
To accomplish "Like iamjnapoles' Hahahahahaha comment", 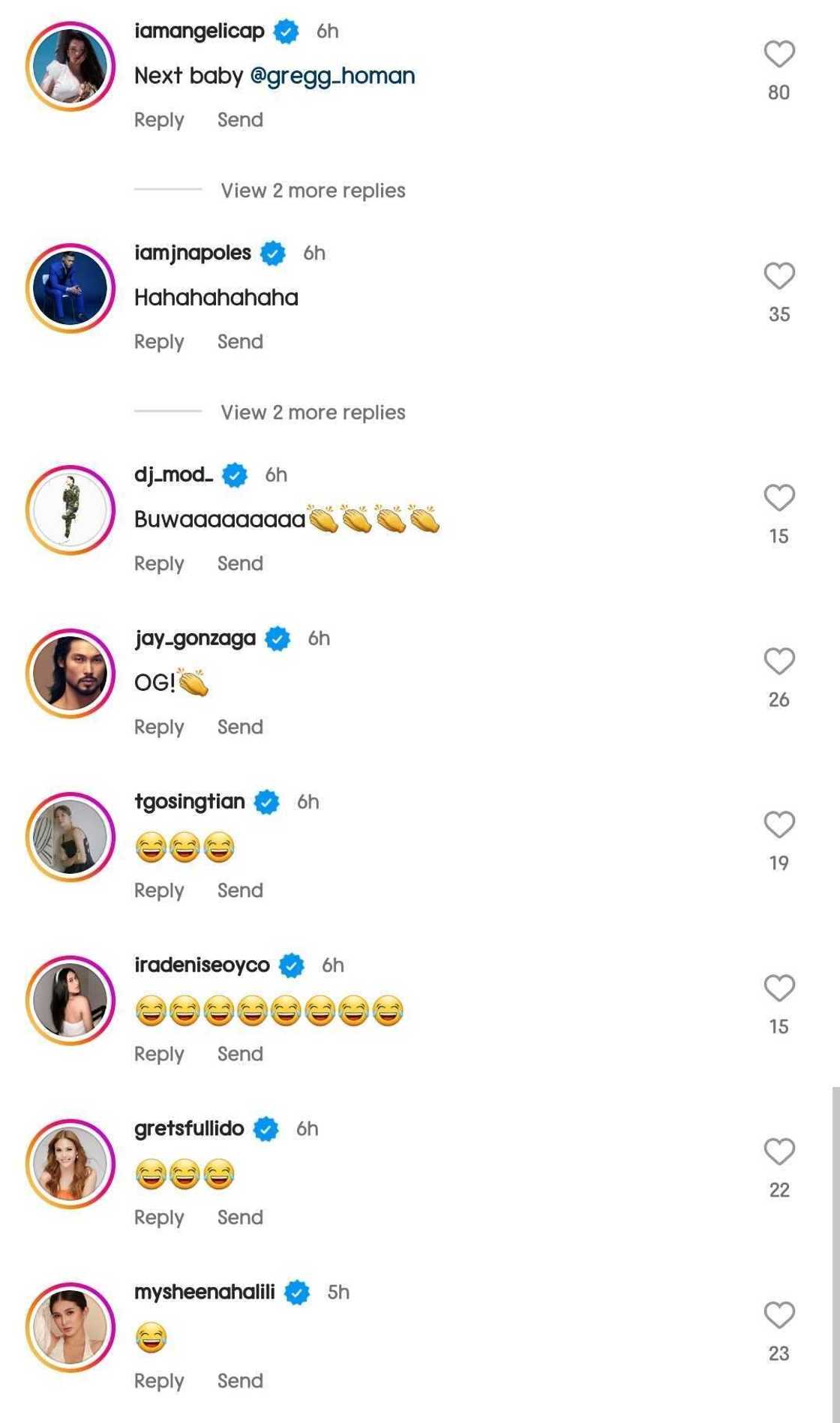I will click(779, 276).
